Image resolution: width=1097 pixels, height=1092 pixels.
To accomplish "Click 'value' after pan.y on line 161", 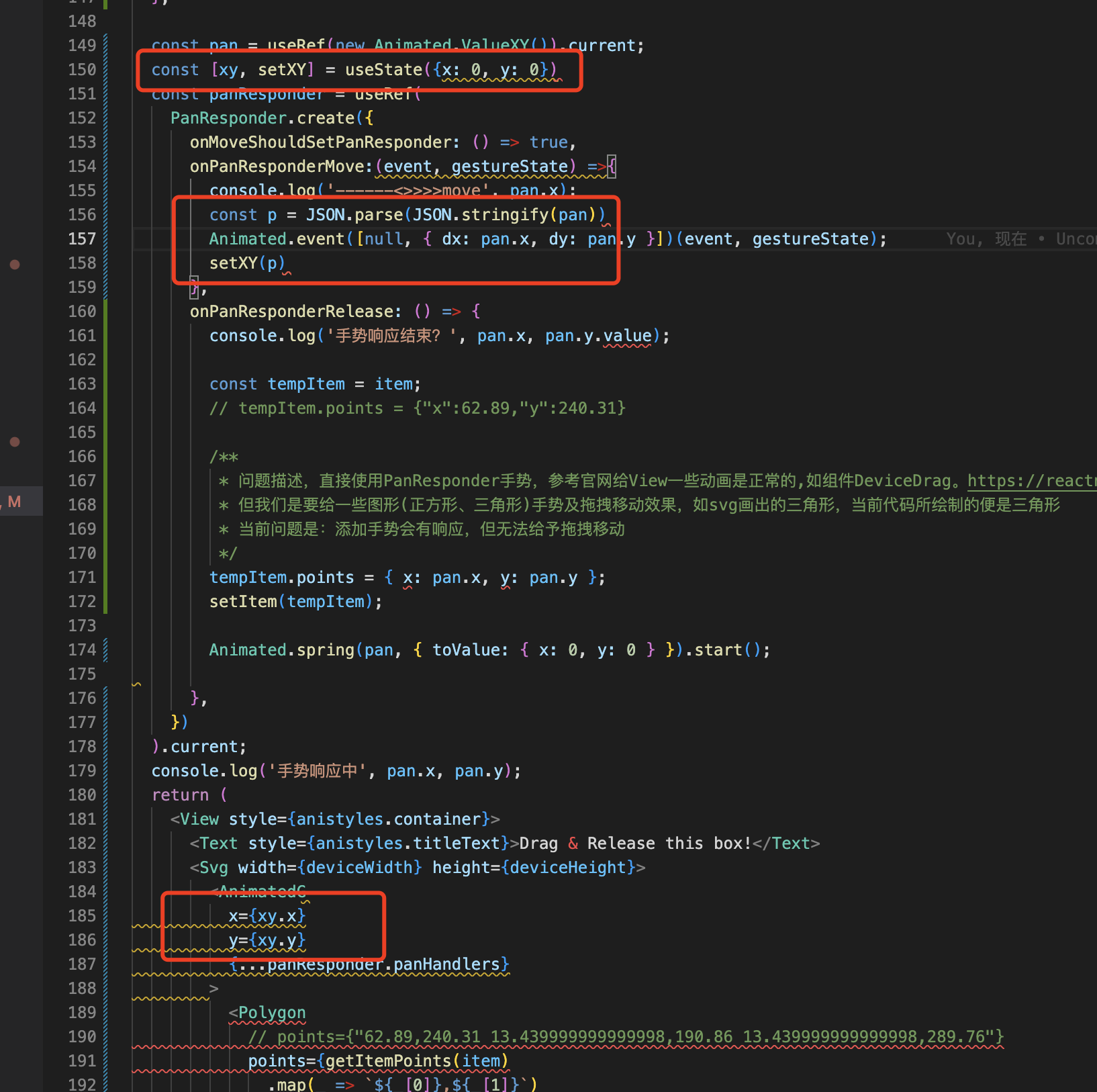I will 627,336.
